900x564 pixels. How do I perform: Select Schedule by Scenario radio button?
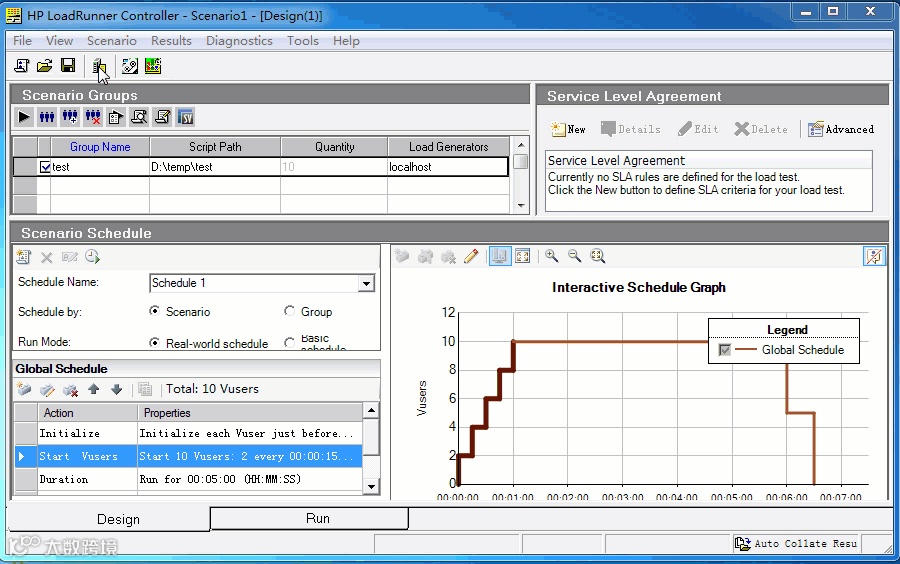tap(154, 311)
